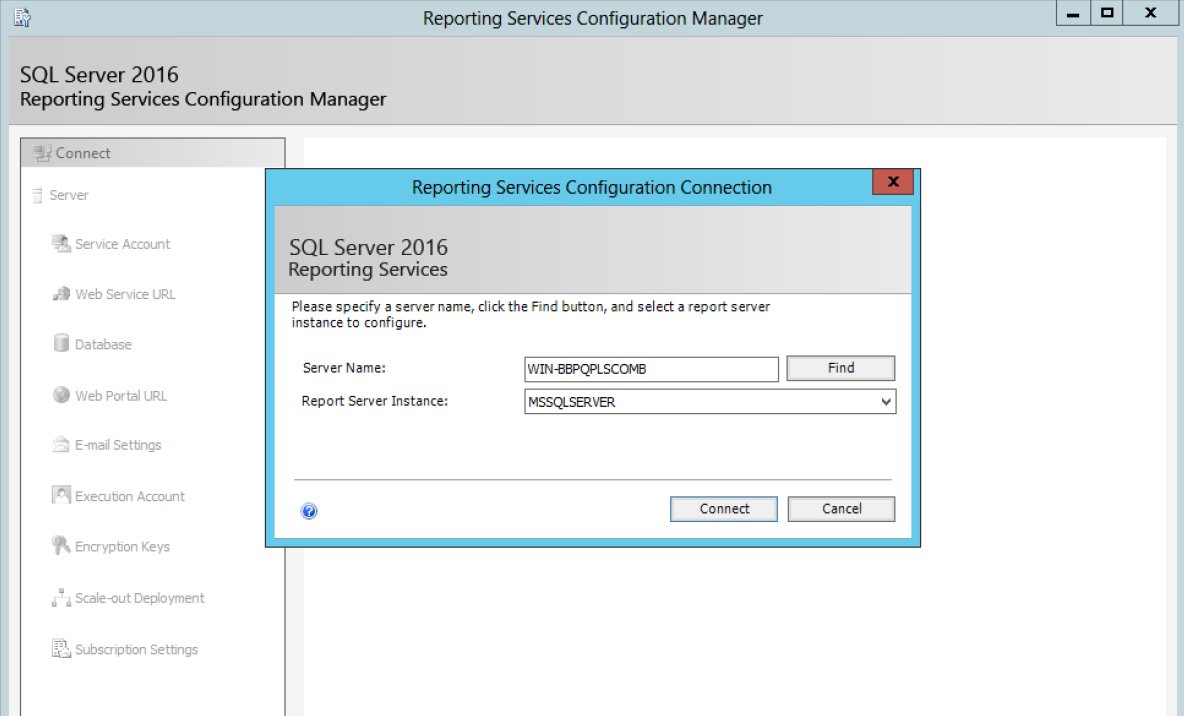The image size is (1184, 716).
Task: Click the Scale-out Deployment icon
Action: [x=61, y=597]
